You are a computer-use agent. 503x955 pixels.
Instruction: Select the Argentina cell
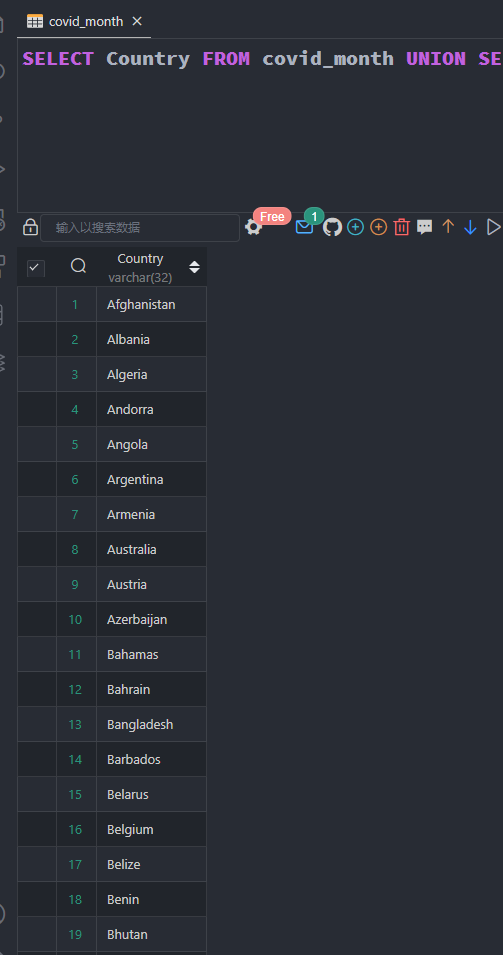pos(152,479)
